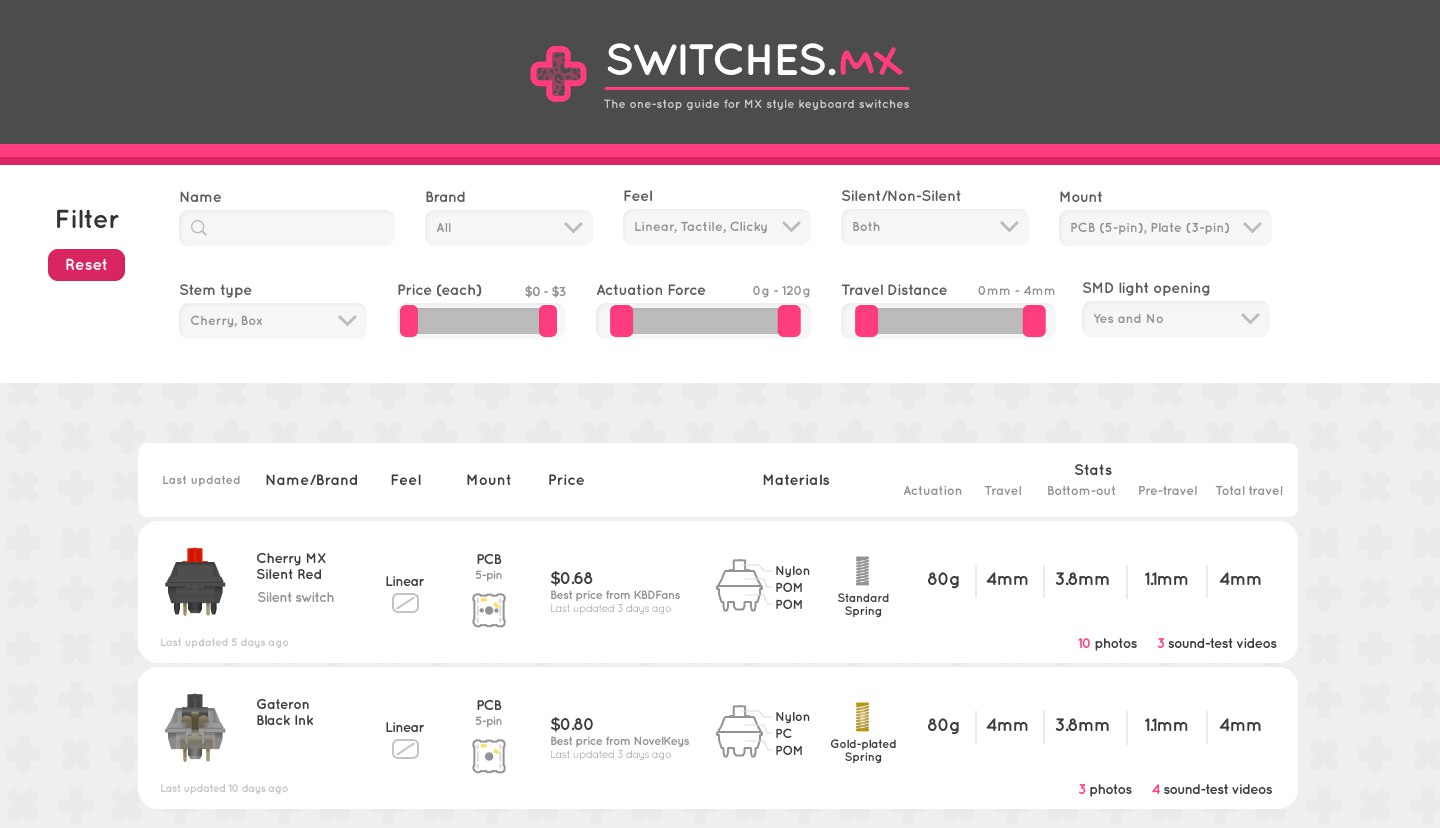Open the Brand dropdown

(x=509, y=228)
